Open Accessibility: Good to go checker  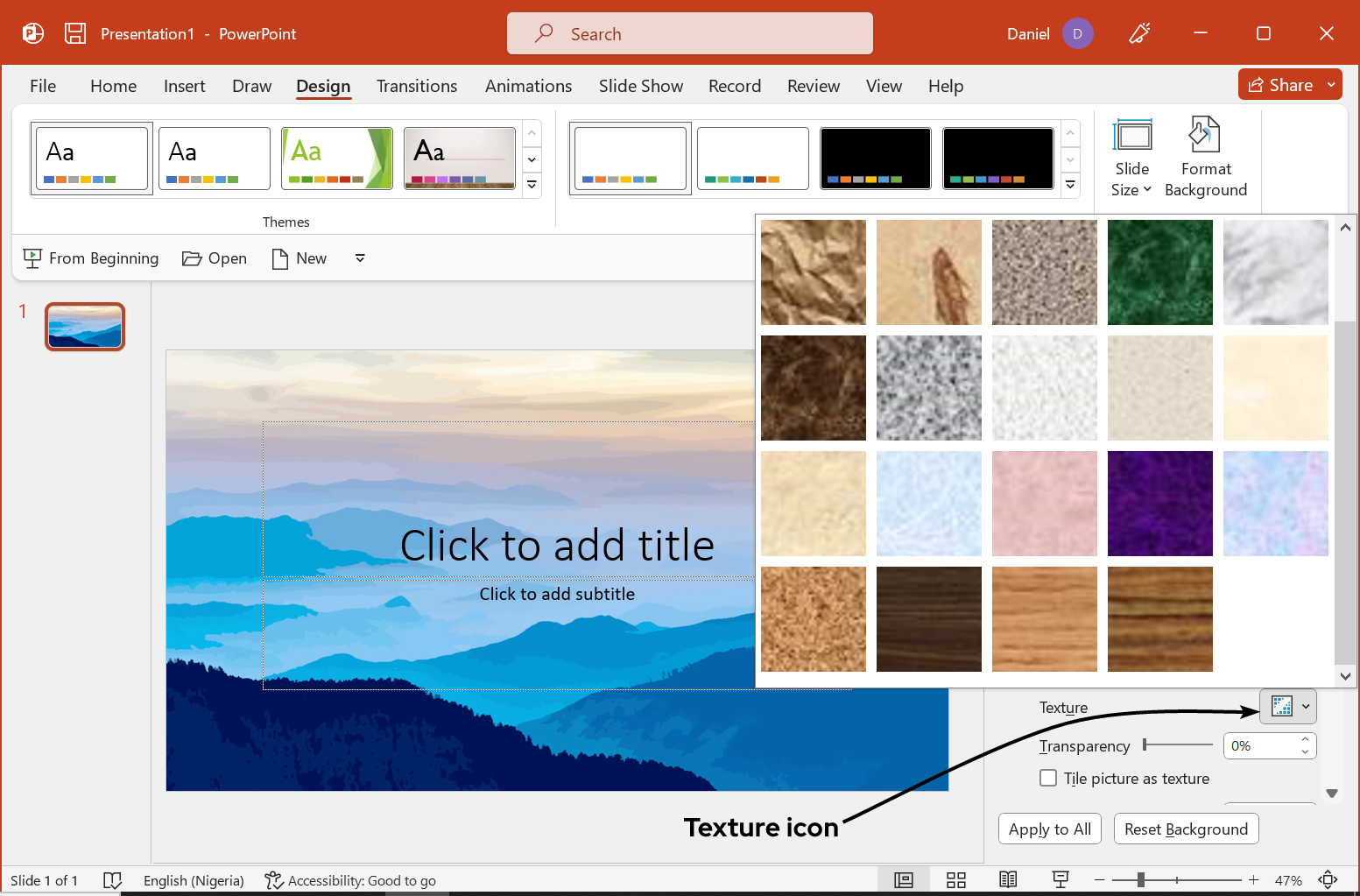point(350,879)
